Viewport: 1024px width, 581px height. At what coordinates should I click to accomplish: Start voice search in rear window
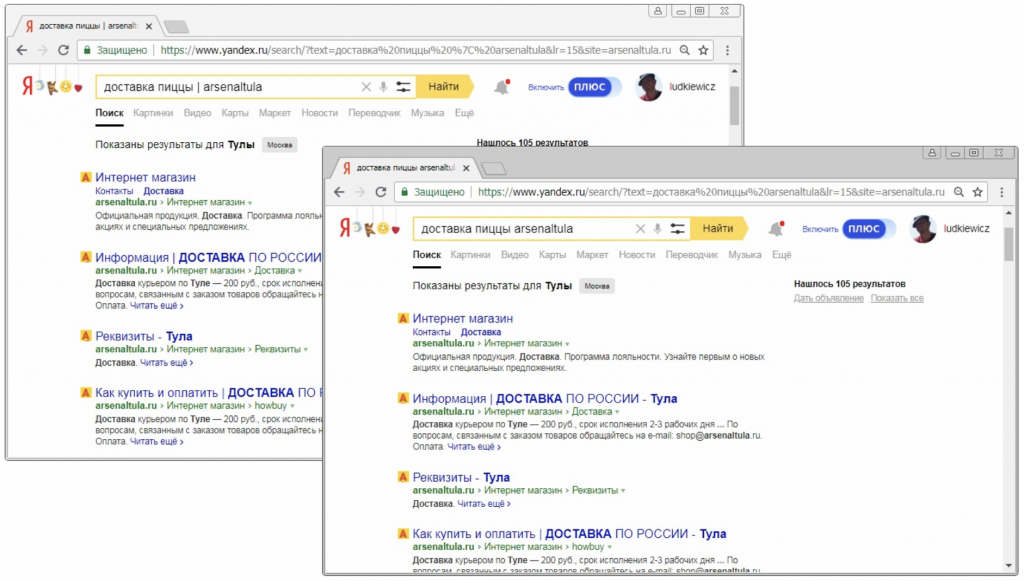coord(383,87)
